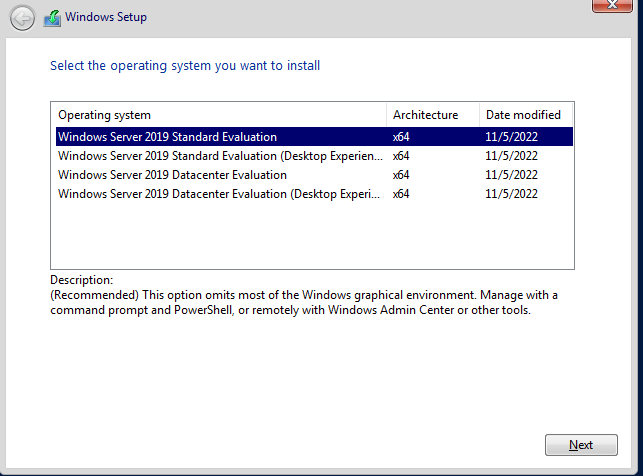The height and width of the screenshot is (476, 643).
Task: Click the back arrow button
Action: pos(21,18)
